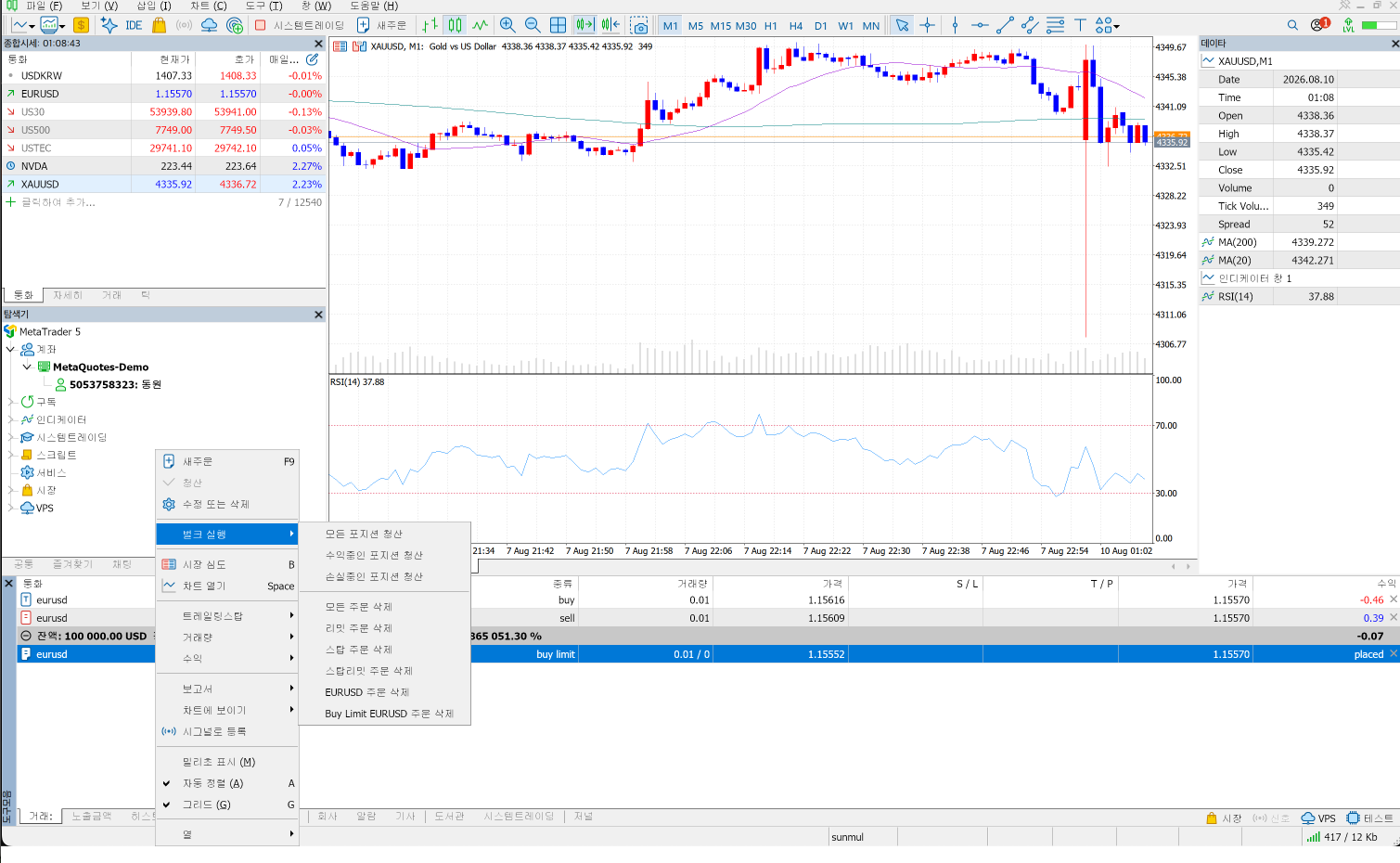
Task: Close the eurusd buy position with its X
Action: pyautogui.click(x=1394, y=599)
